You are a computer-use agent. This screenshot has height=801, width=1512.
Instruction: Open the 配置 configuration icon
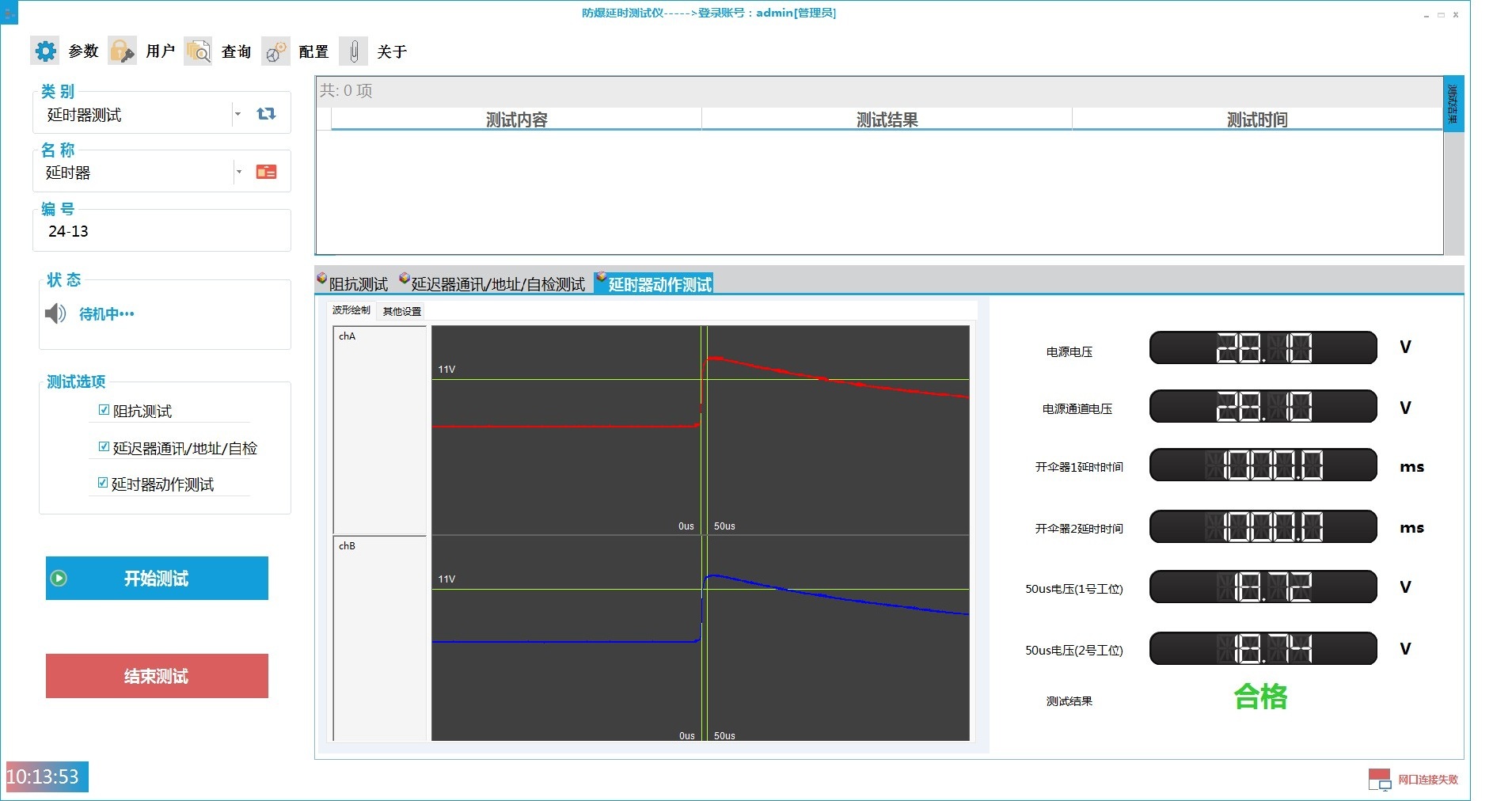coord(275,51)
